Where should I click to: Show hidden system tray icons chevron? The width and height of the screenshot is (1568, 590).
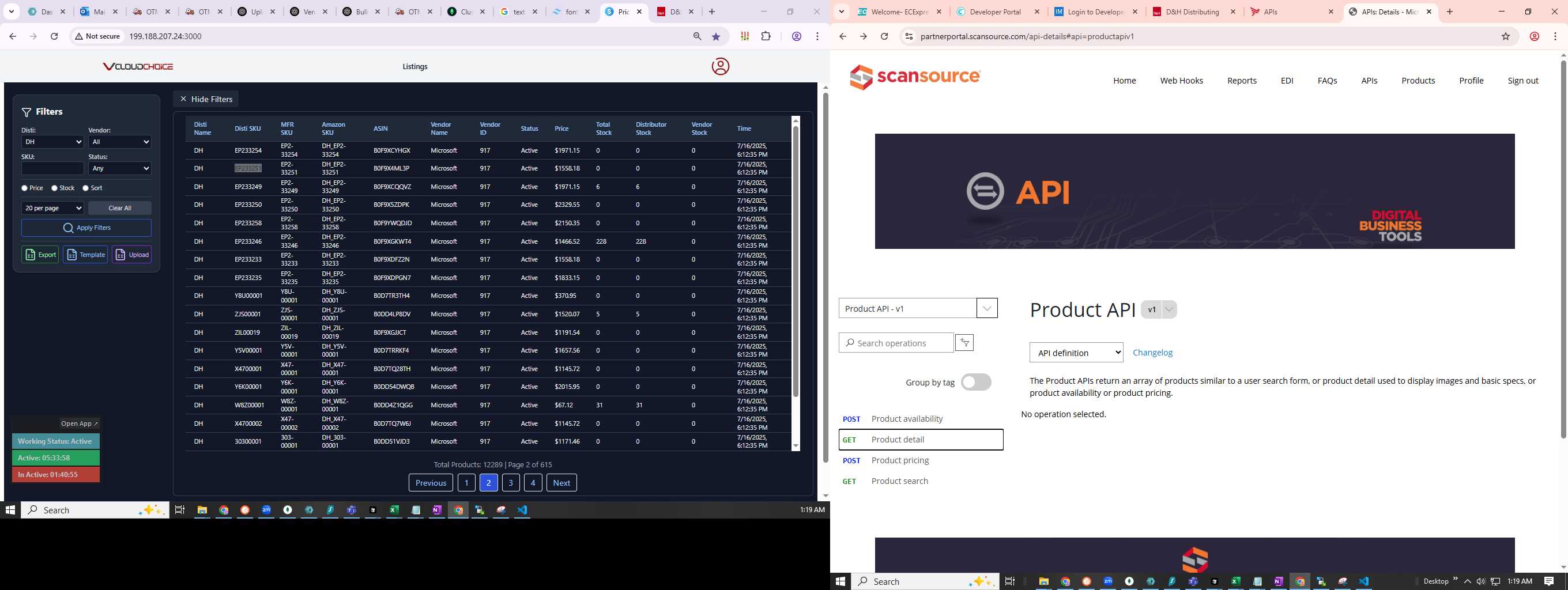[1467, 581]
